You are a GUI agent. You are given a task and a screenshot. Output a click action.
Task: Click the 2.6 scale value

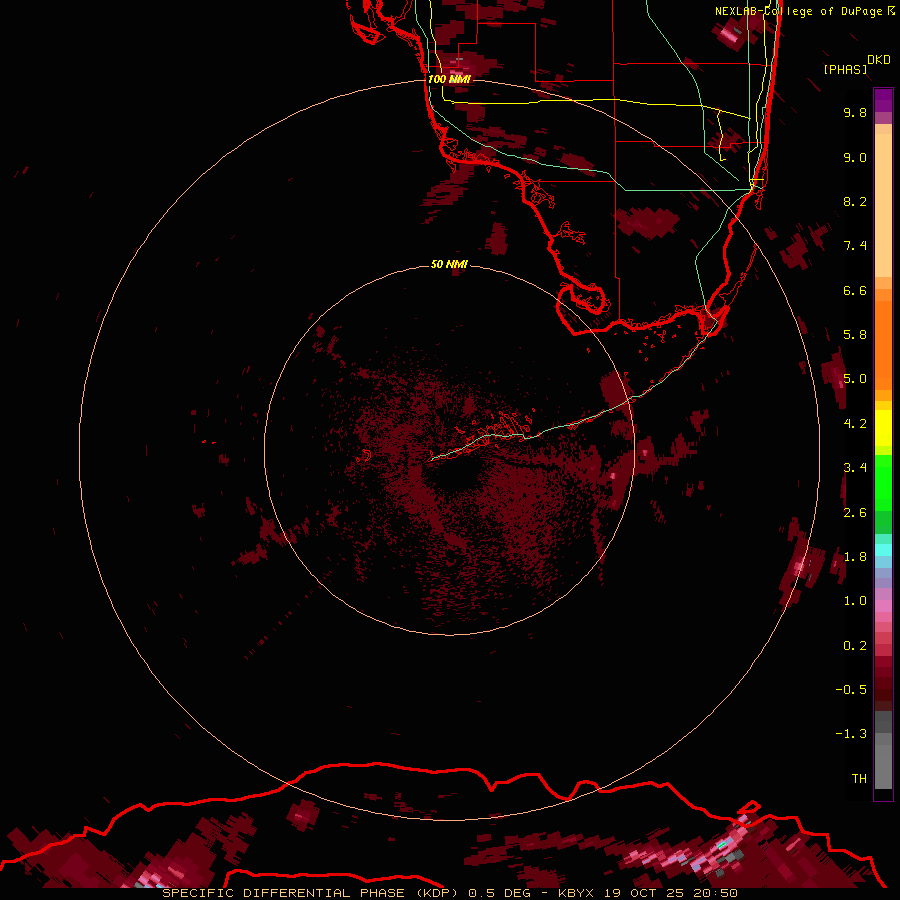pos(855,513)
